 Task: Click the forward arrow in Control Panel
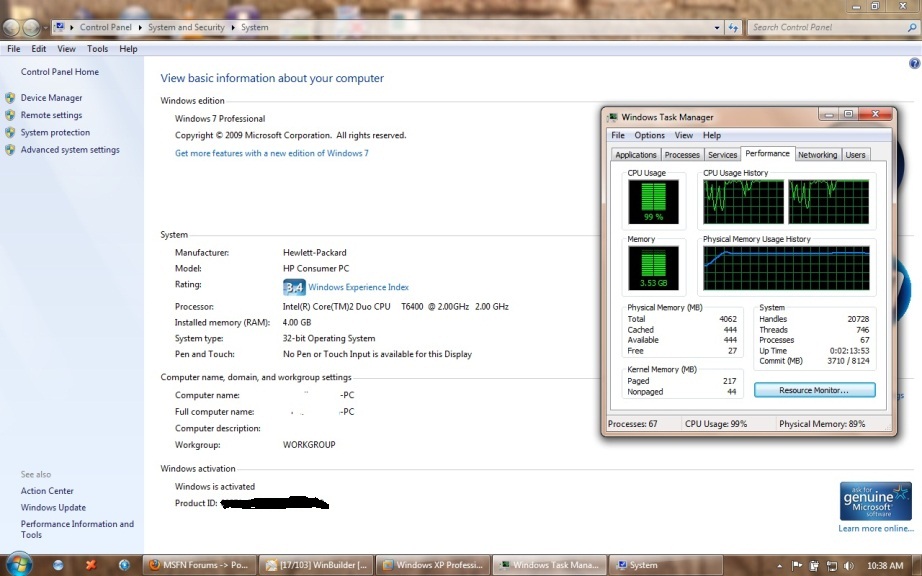(31, 27)
